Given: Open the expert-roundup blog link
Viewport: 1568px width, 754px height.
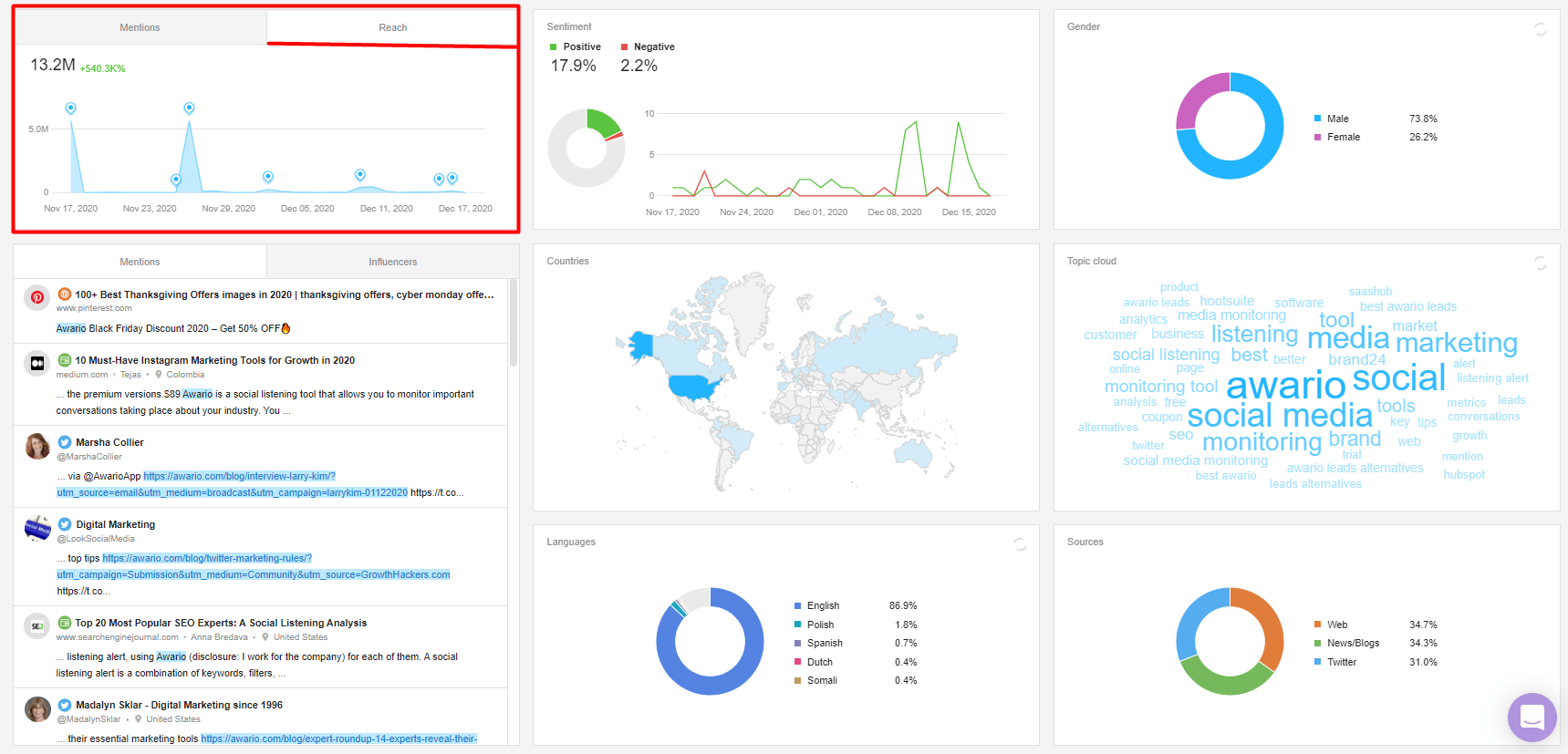Looking at the screenshot, I should [338, 739].
